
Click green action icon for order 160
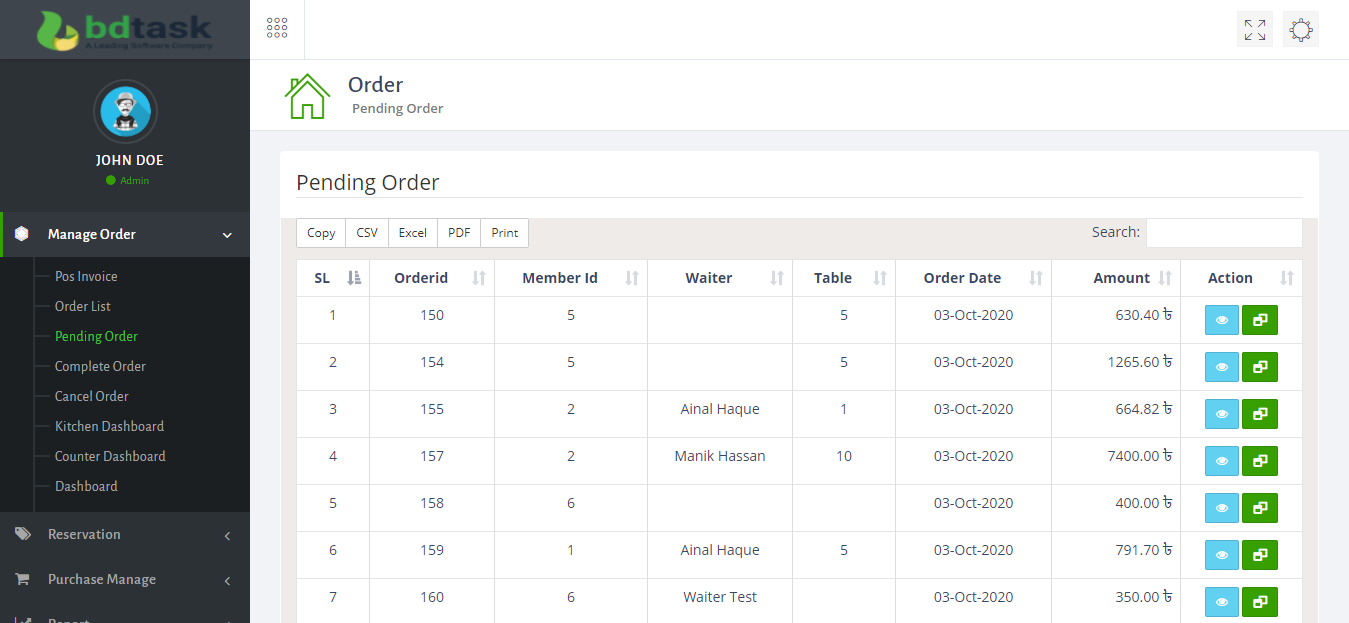tap(1259, 602)
